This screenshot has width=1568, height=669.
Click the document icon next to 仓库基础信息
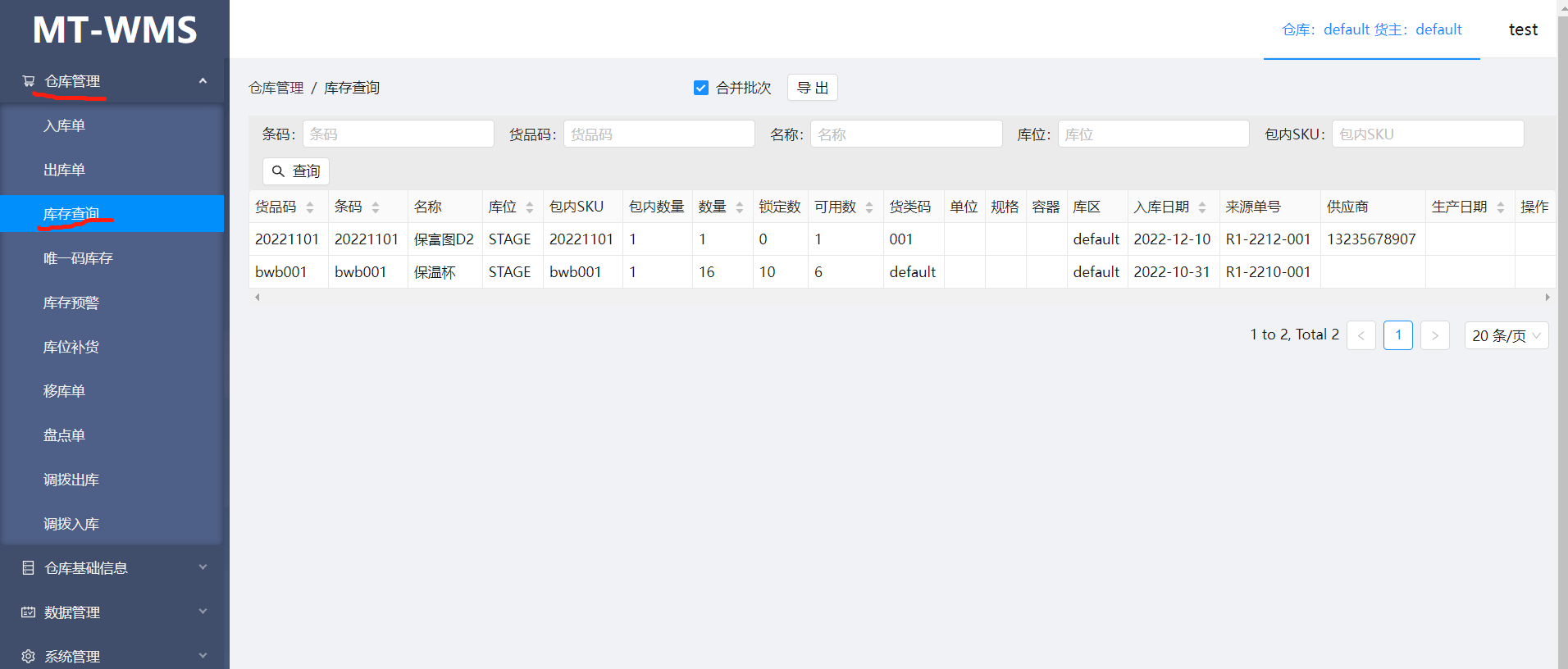29,567
